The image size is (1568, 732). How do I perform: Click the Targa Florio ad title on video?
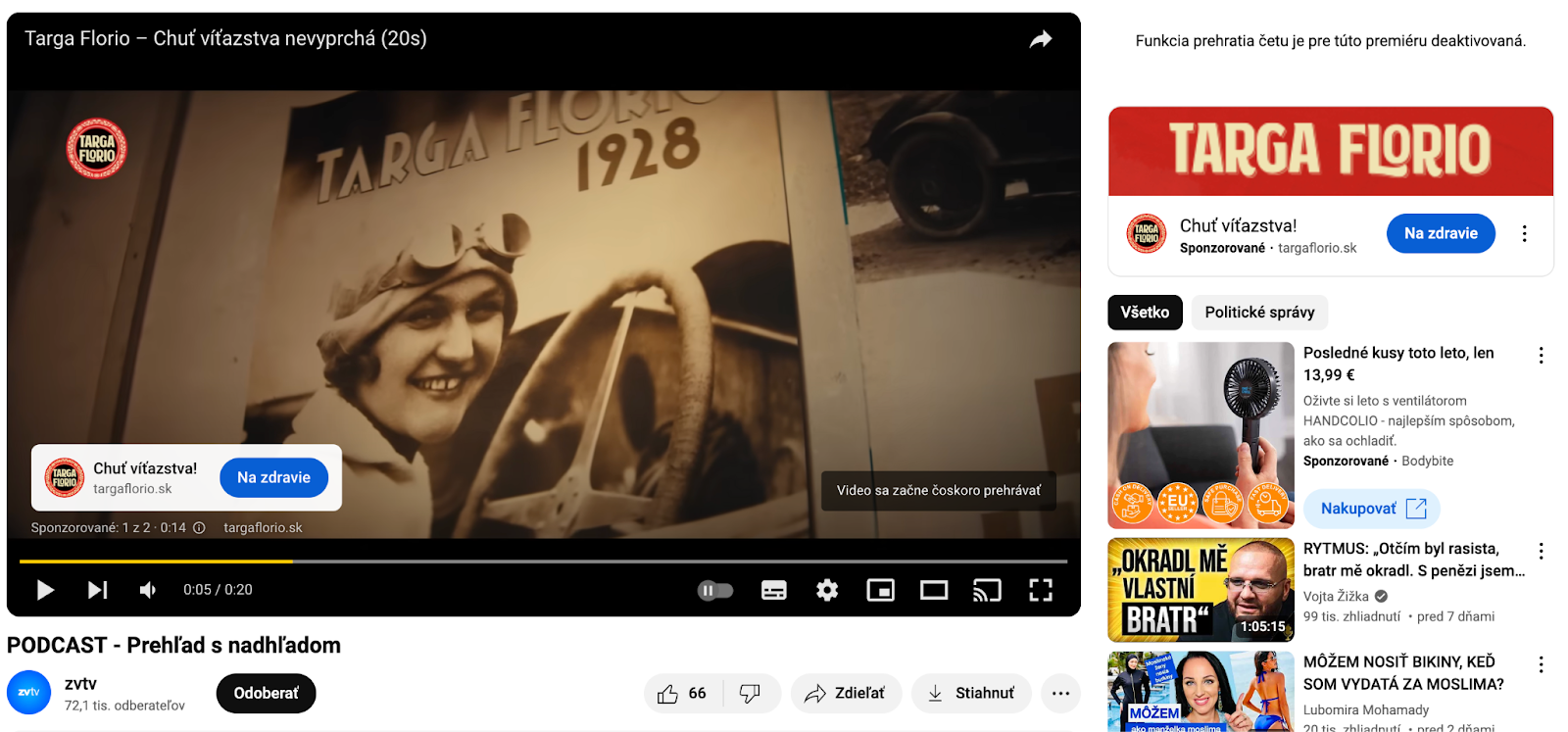click(225, 38)
